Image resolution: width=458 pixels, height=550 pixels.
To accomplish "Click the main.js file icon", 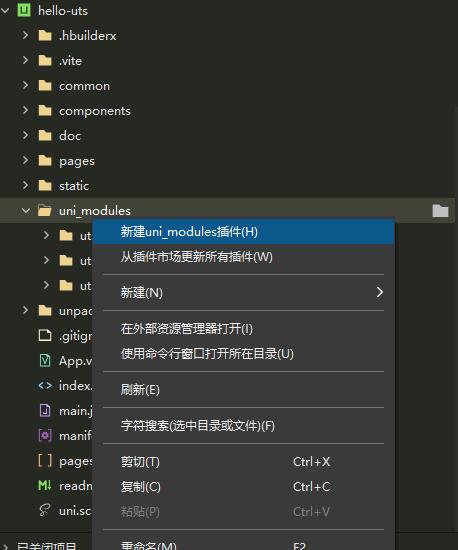I will tap(45, 410).
